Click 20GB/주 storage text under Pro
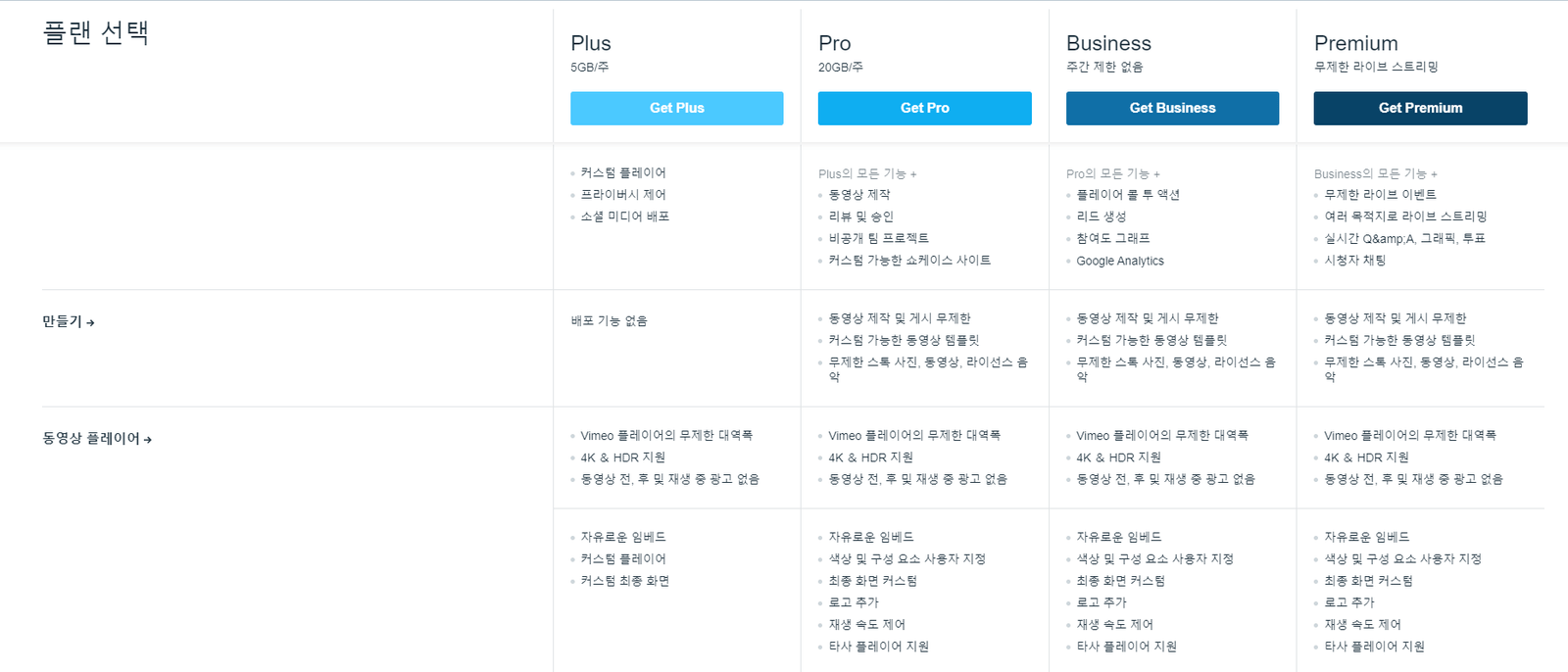This screenshot has width=1568, height=672. click(x=841, y=67)
